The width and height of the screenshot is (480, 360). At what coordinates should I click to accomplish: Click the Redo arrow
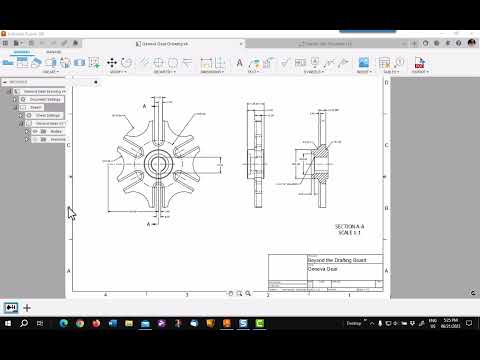coord(53,43)
